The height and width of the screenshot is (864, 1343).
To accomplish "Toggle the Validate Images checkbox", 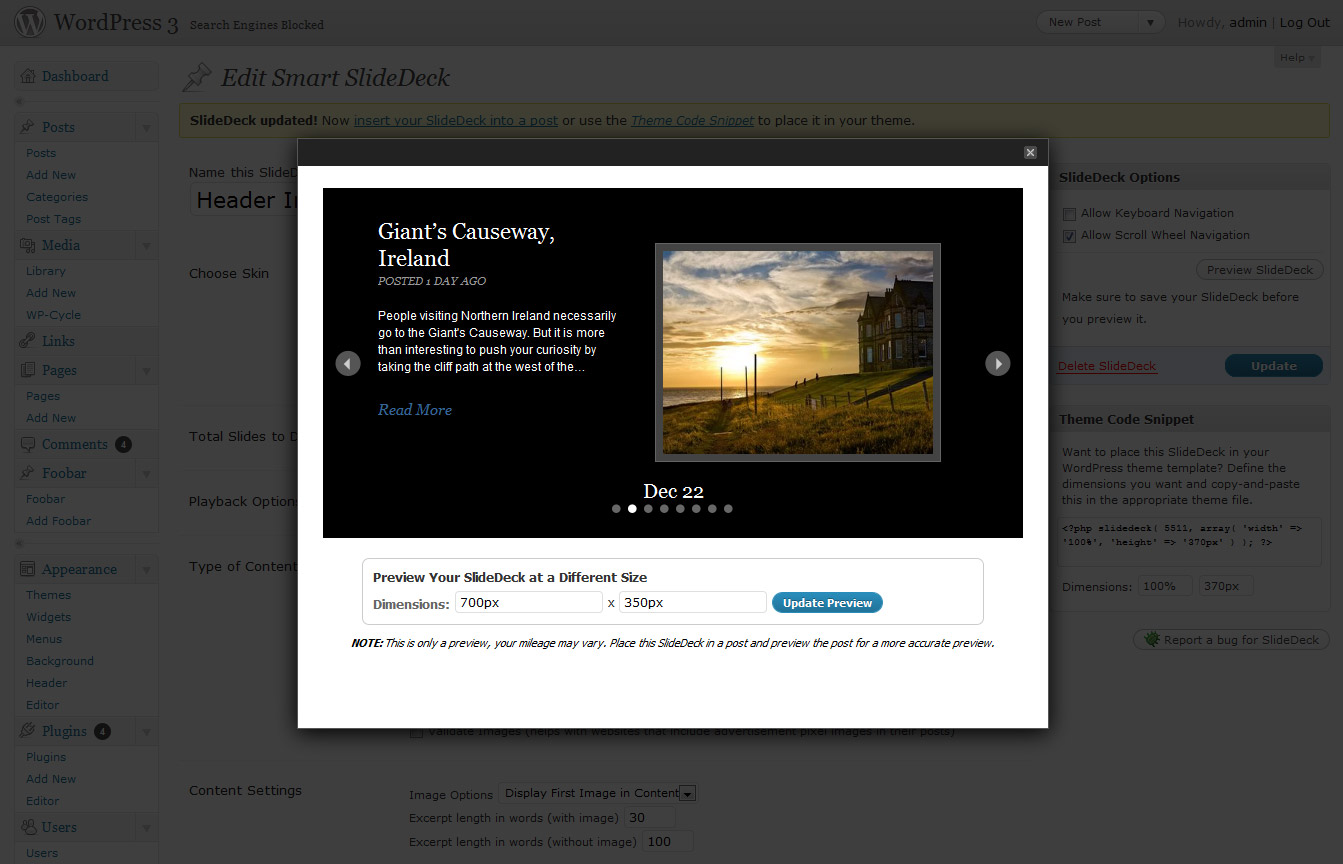I will [416, 733].
